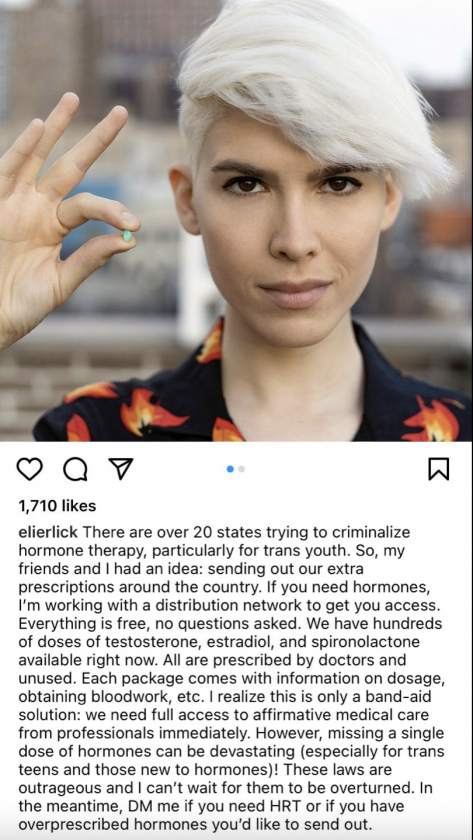Select the blue first carousel dot
The height and width of the screenshot is (840, 473).
pyautogui.click(x=230, y=469)
